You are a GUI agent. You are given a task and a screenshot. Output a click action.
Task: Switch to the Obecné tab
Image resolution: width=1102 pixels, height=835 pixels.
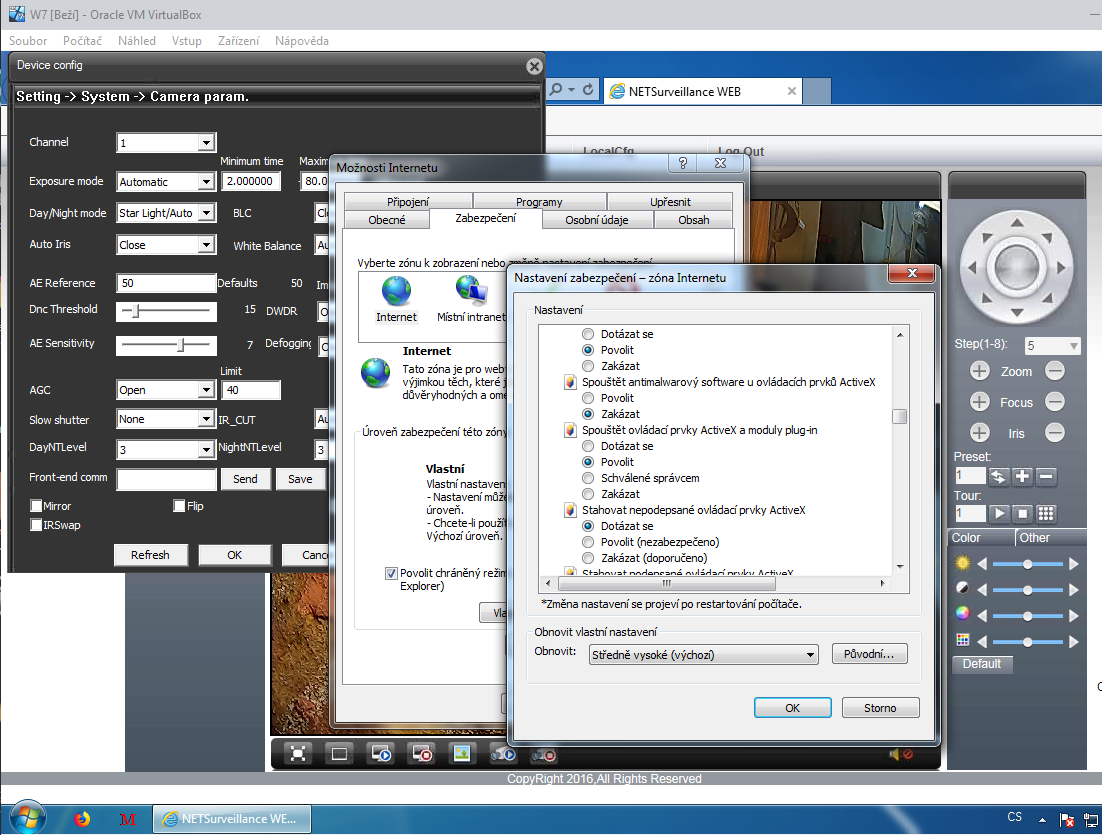coord(387,220)
